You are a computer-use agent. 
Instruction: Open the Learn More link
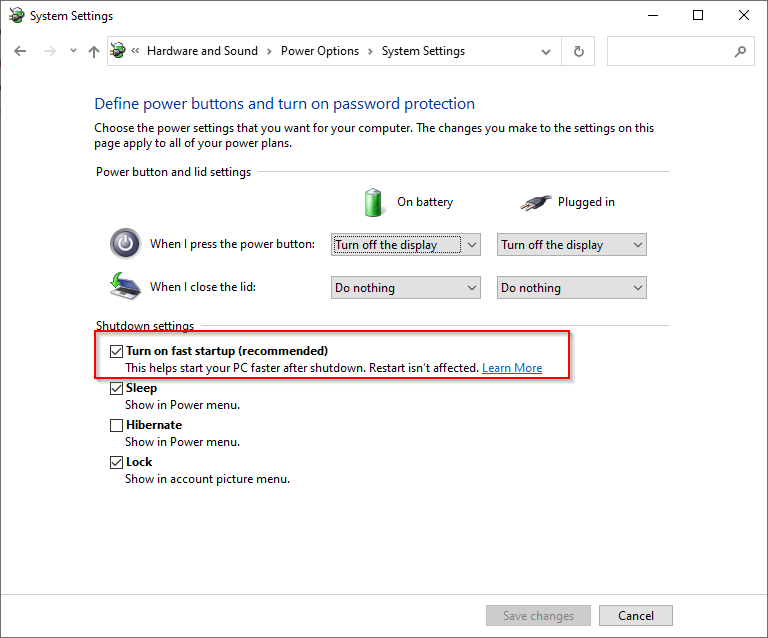(x=512, y=368)
